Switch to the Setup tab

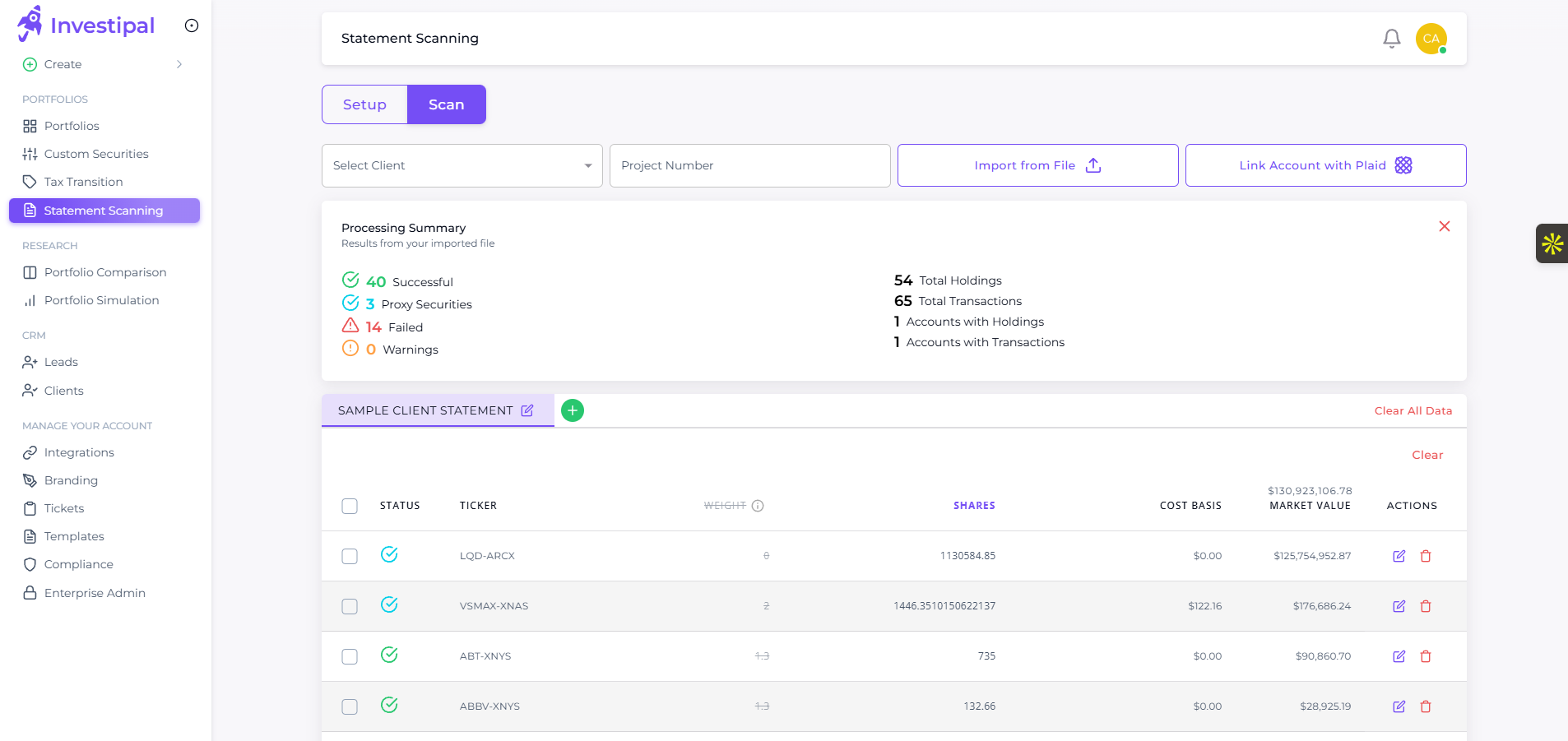[x=364, y=104]
